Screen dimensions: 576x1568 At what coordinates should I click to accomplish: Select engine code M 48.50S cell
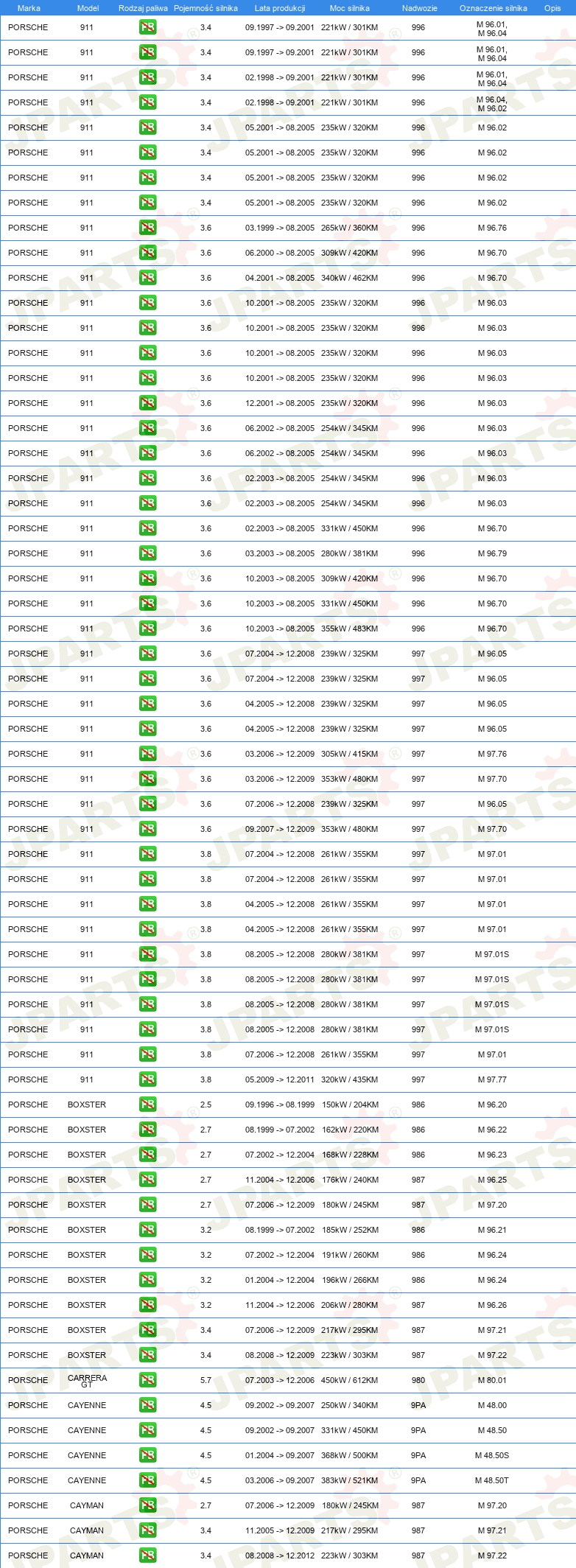[492, 1455]
